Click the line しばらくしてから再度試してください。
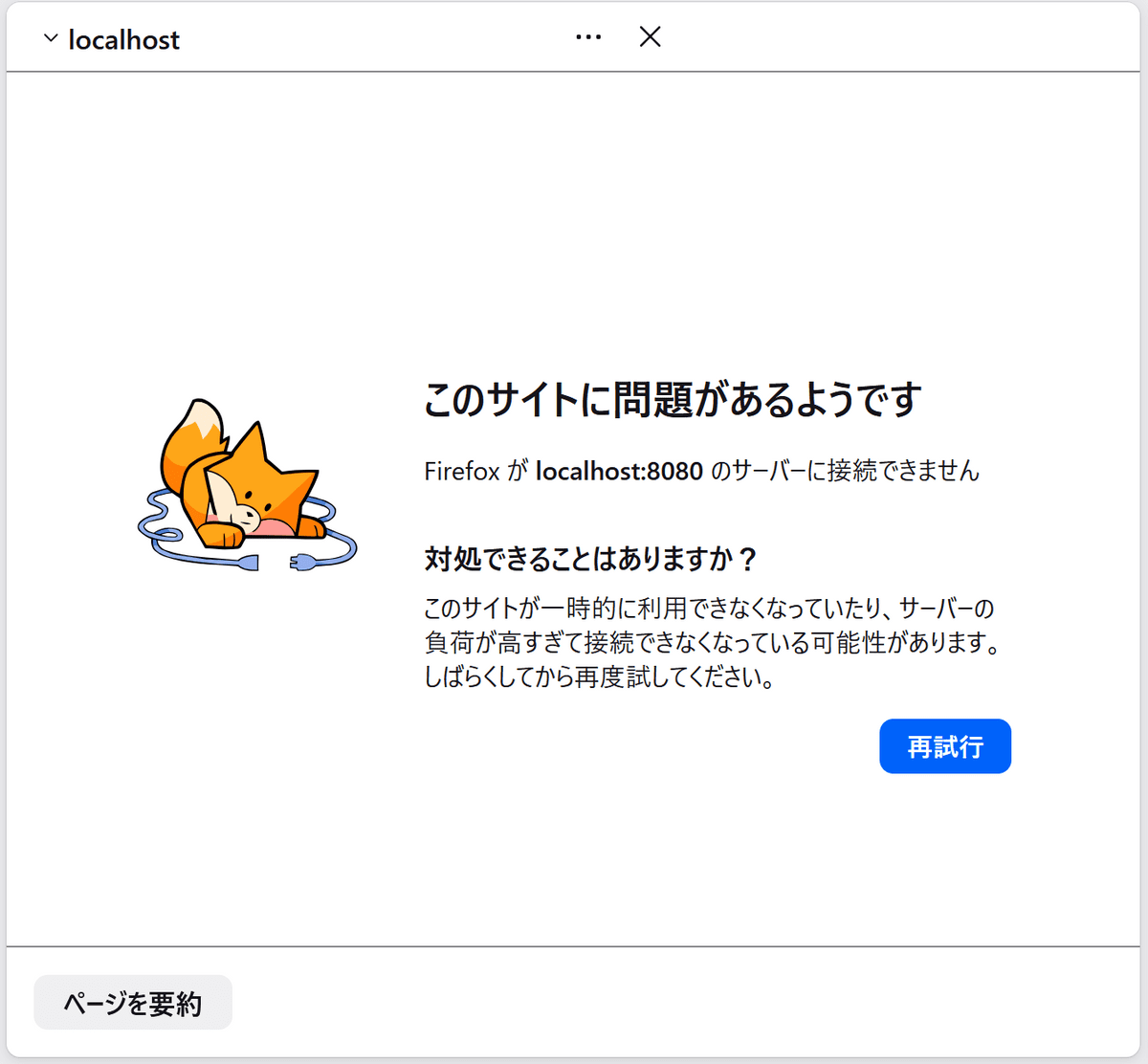The height and width of the screenshot is (1064, 1148). 600,677
